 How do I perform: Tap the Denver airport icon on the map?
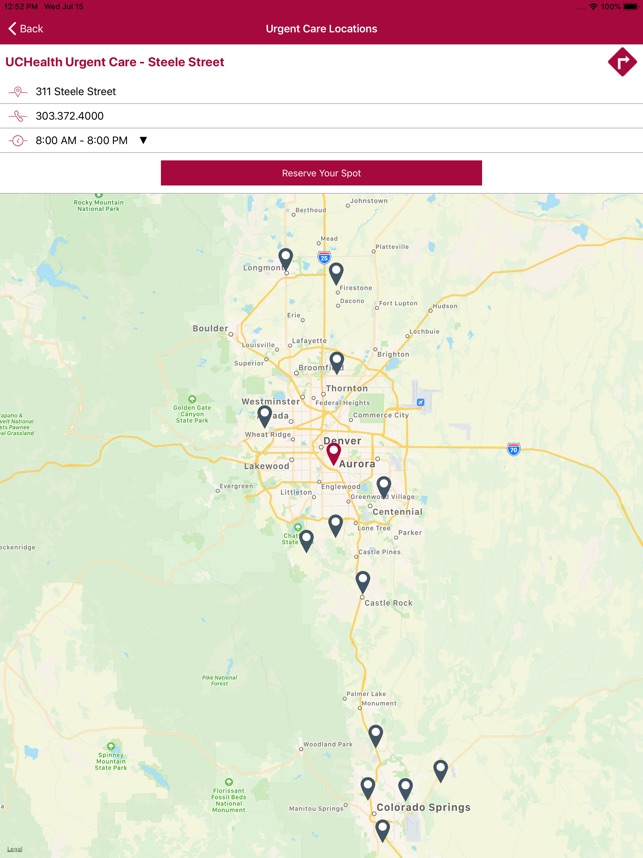420,402
